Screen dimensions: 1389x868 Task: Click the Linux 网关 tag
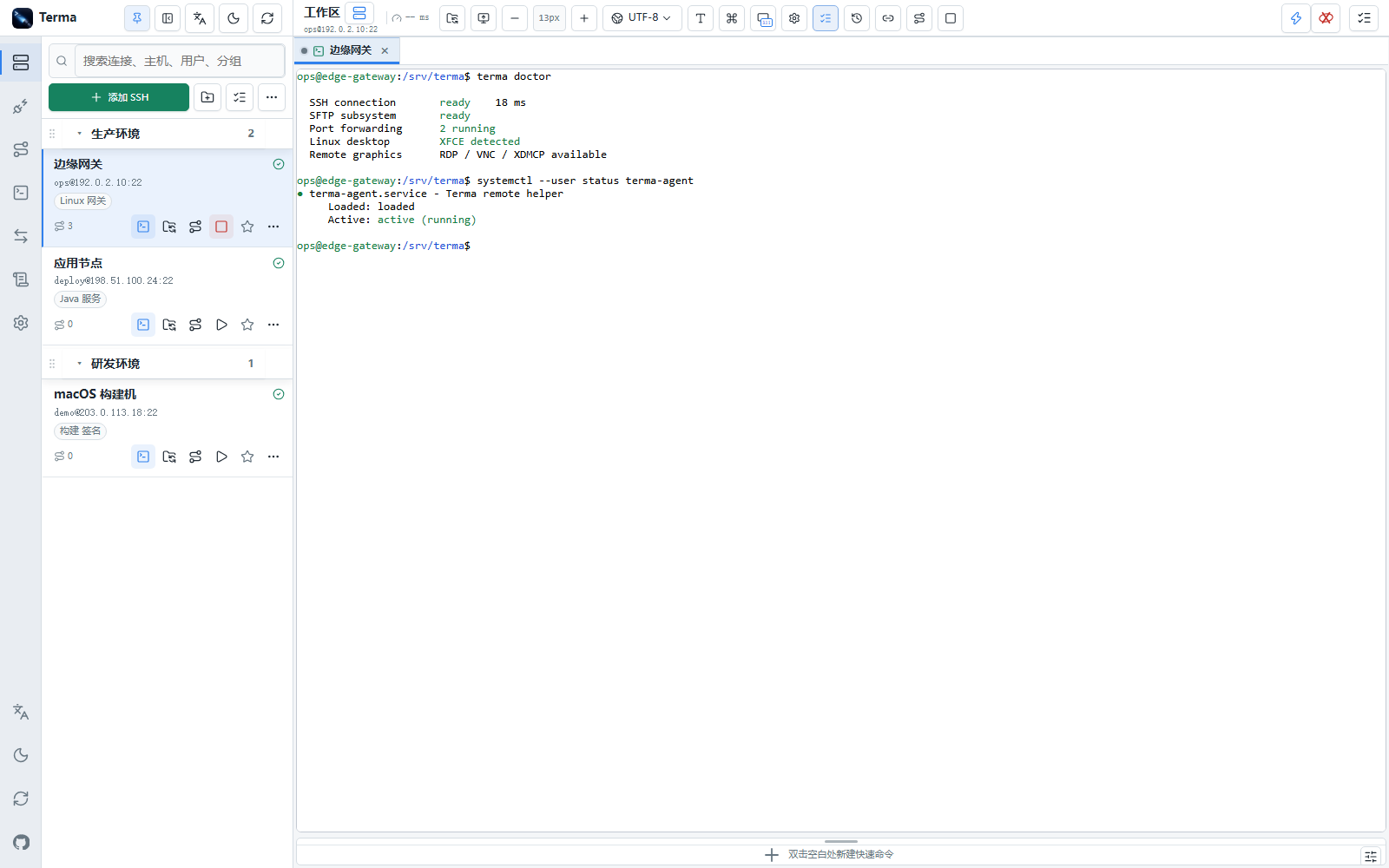[83, 201]
